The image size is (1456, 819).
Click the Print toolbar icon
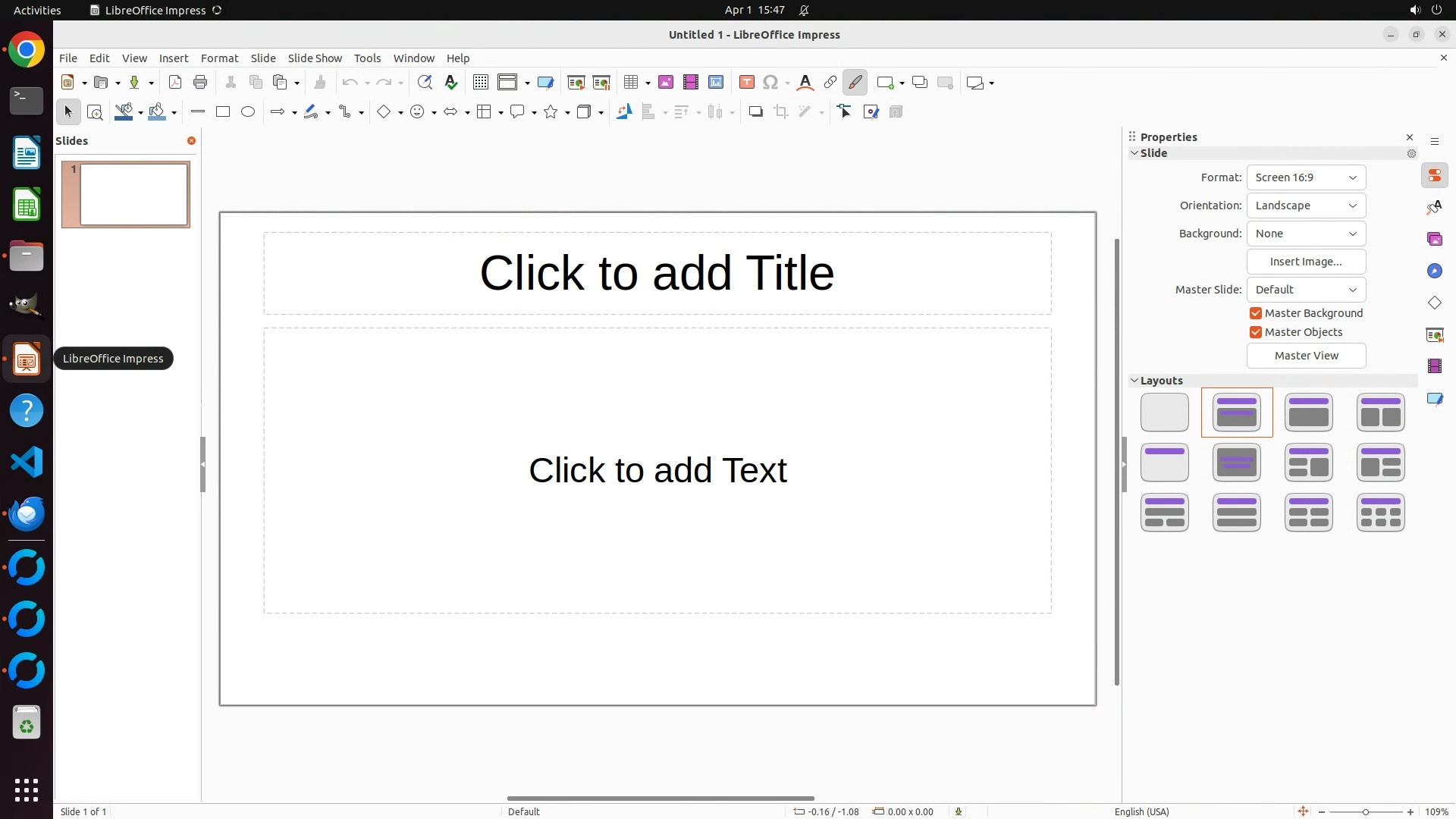coord(200,83)
